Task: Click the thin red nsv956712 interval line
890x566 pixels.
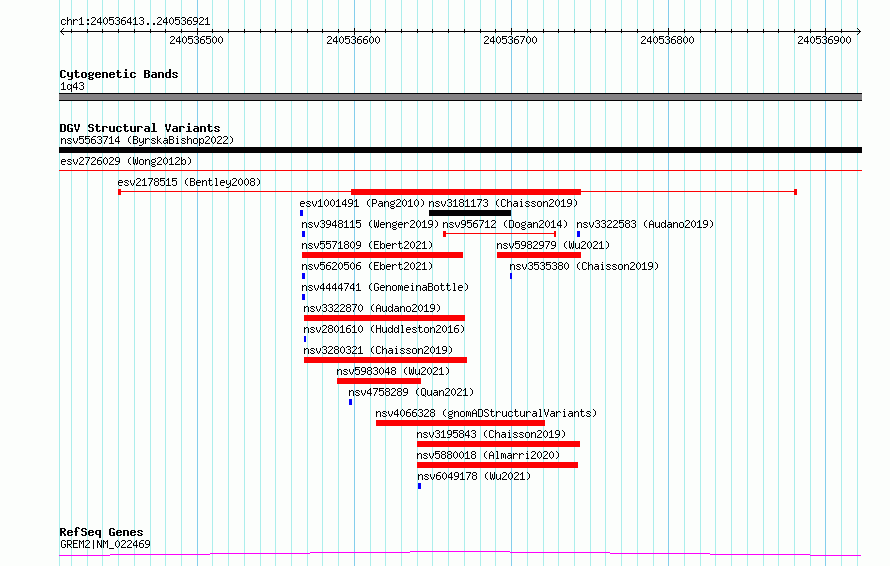Action: click(500, 234)
